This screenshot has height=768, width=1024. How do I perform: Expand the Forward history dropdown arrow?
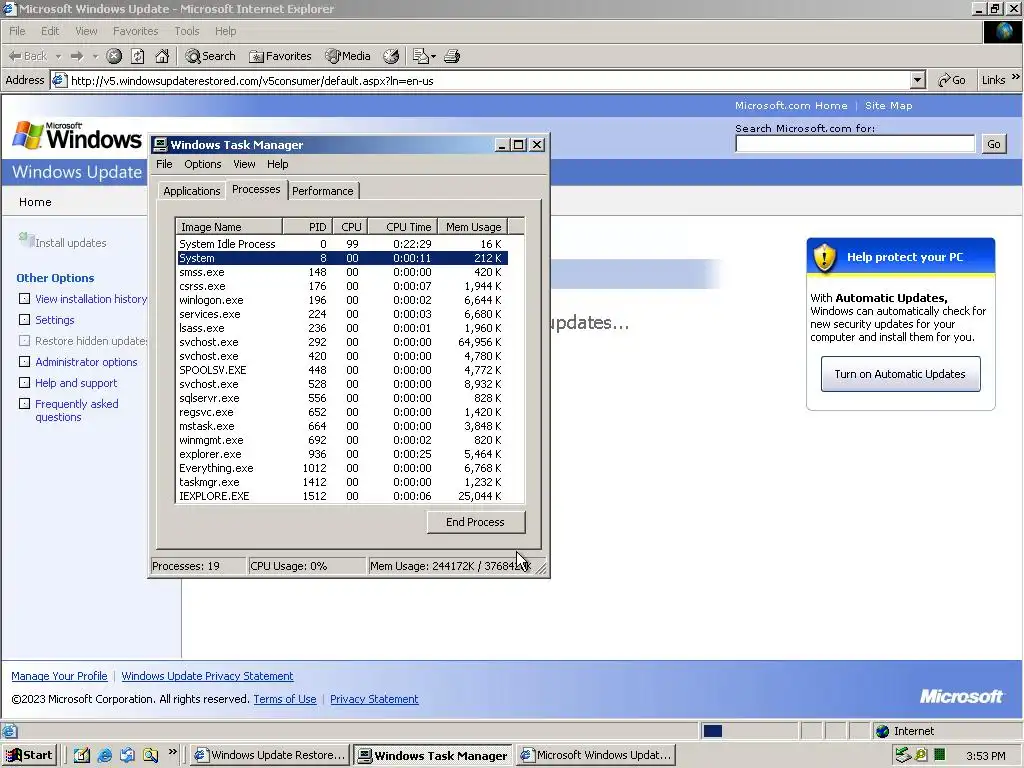(95, 56)
